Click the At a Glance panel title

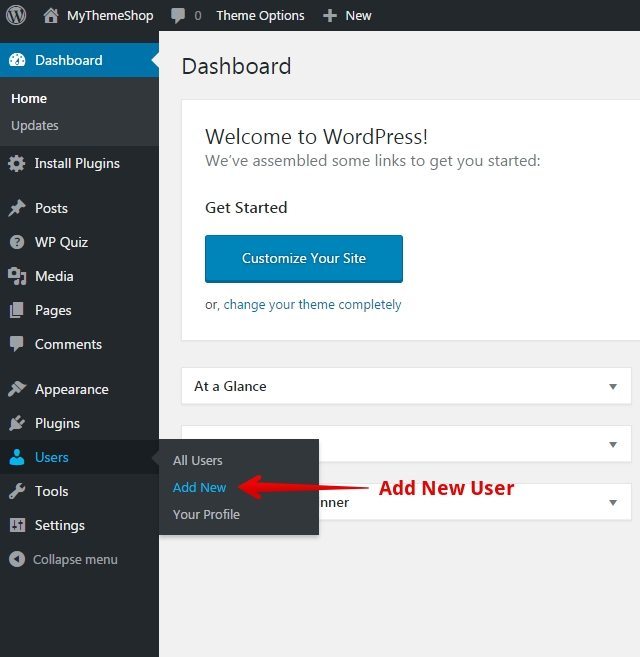click(x=230, y=386)
